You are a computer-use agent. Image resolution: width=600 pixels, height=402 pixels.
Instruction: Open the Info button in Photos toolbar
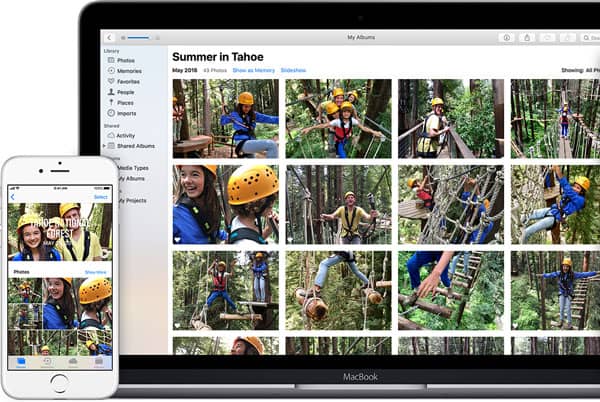(507, 37)
